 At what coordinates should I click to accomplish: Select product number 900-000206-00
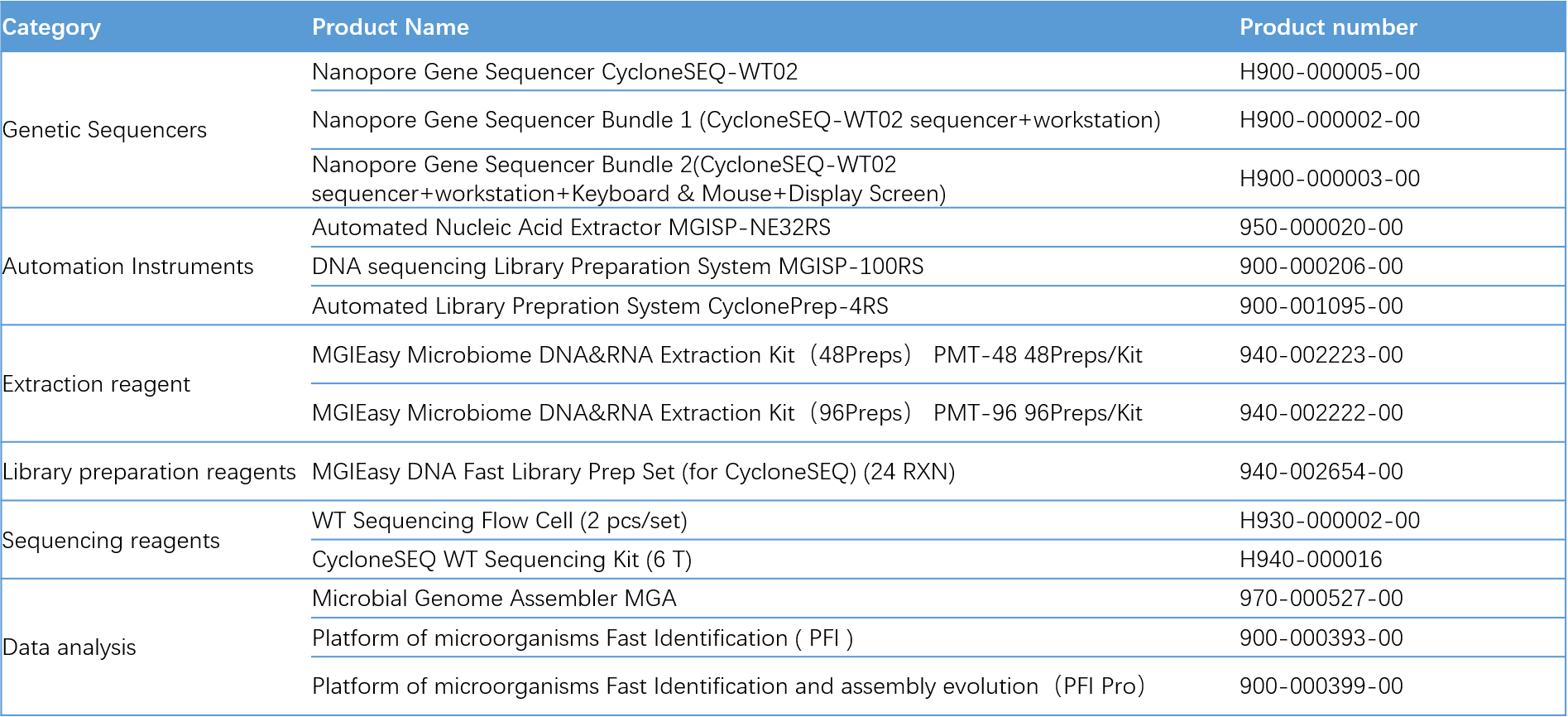pos(1321,267)
